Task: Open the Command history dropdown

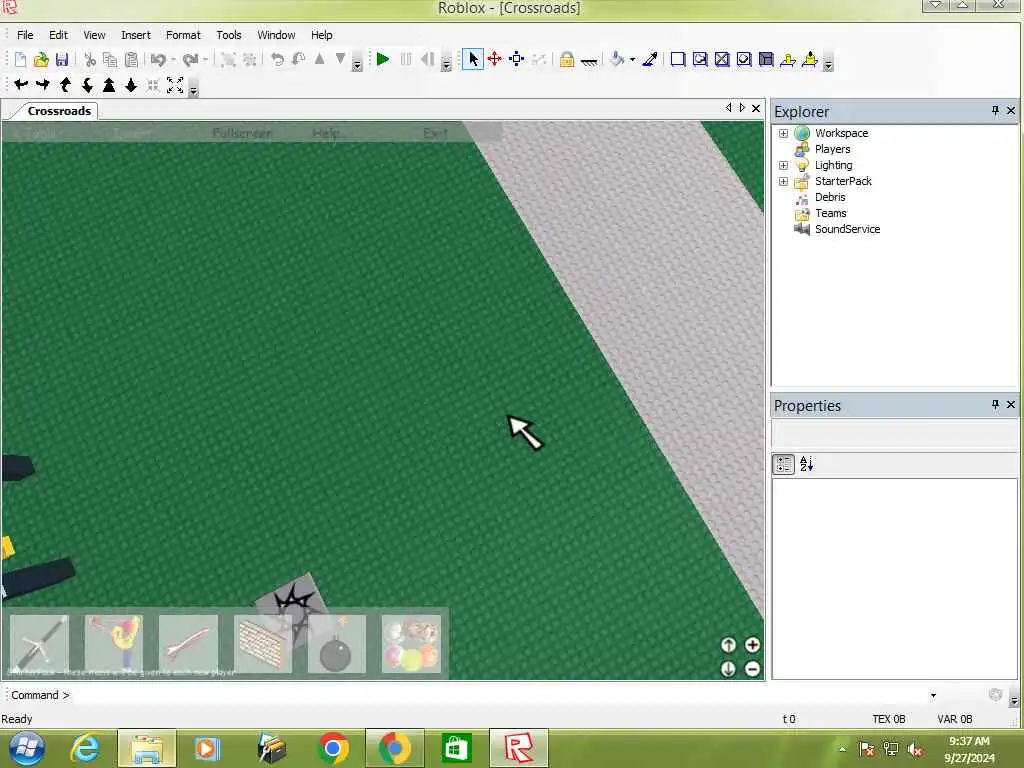Action: click(933, 696)
